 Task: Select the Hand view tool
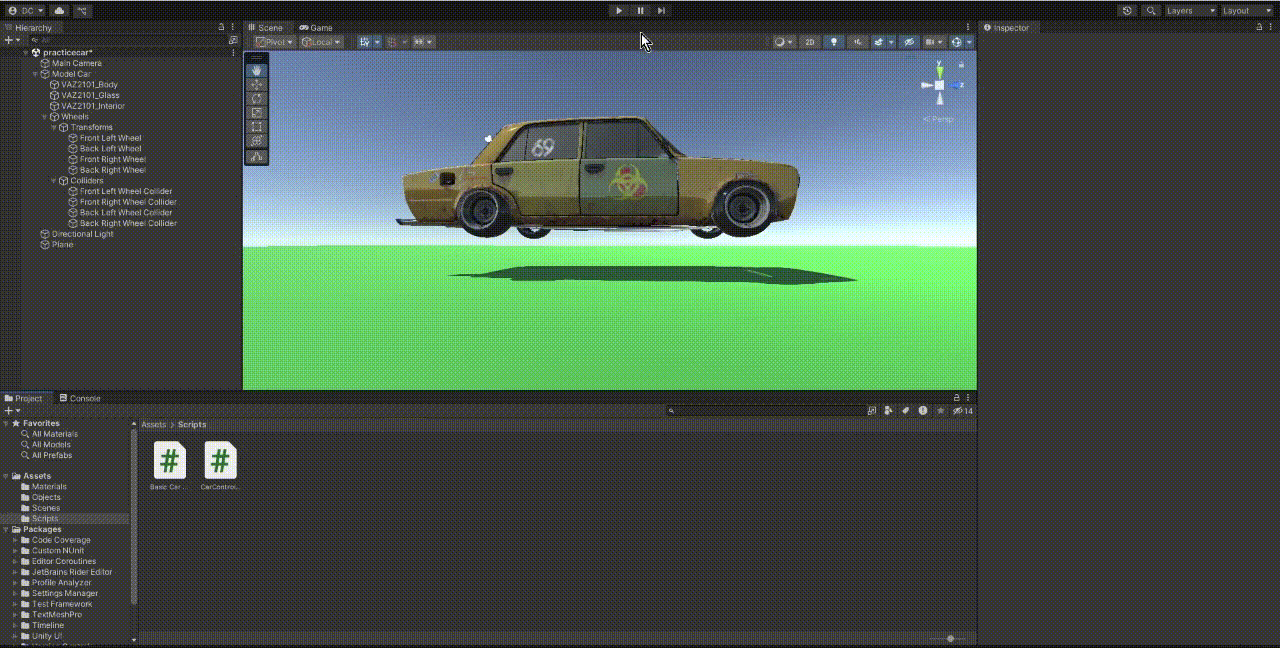(257, 71)
